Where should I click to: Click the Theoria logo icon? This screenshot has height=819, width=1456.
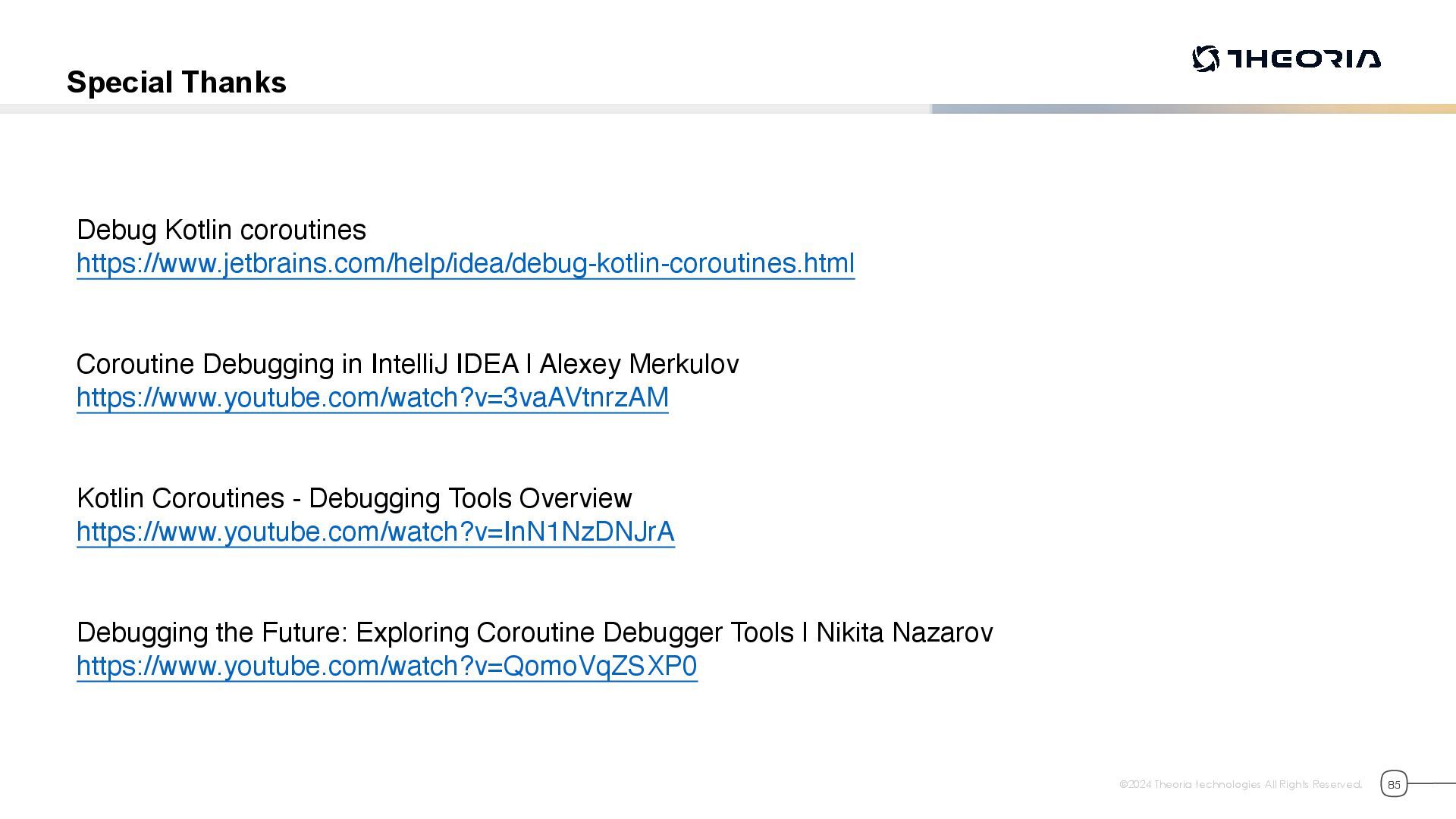pos(1205,58)
